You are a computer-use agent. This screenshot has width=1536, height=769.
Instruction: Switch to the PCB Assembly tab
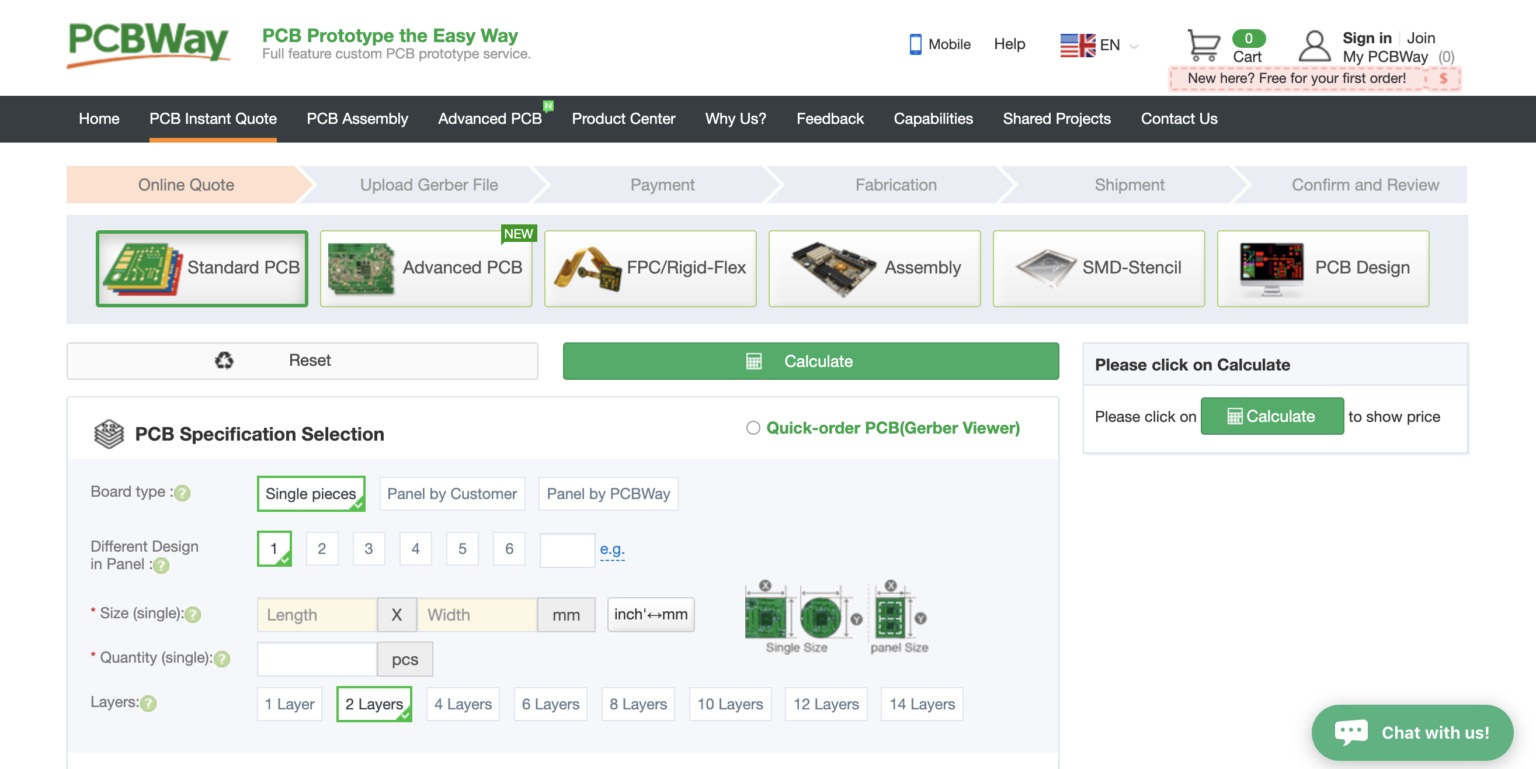357,119
